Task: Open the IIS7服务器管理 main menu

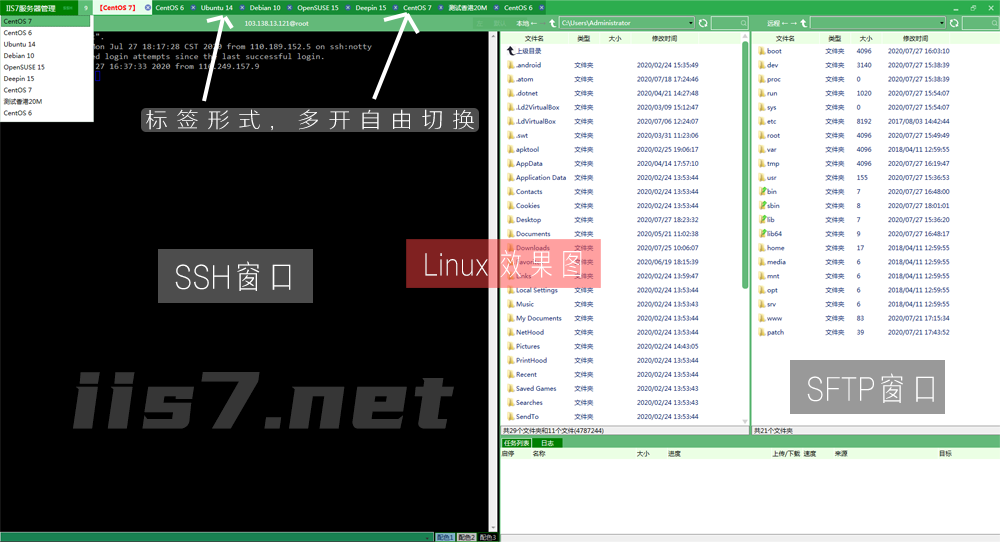Action: pos(30,8)
